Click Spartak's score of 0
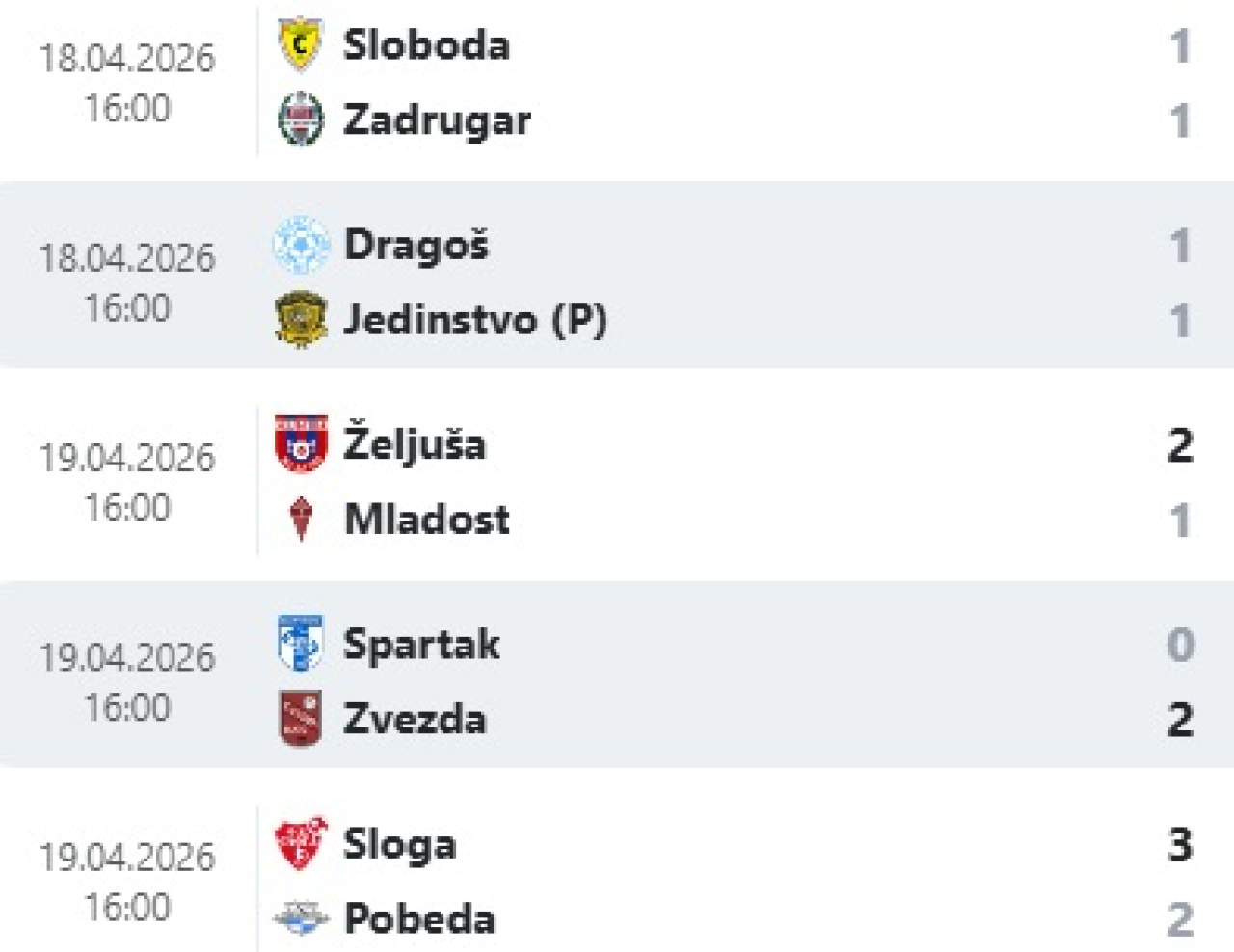 pos(1180,645)
